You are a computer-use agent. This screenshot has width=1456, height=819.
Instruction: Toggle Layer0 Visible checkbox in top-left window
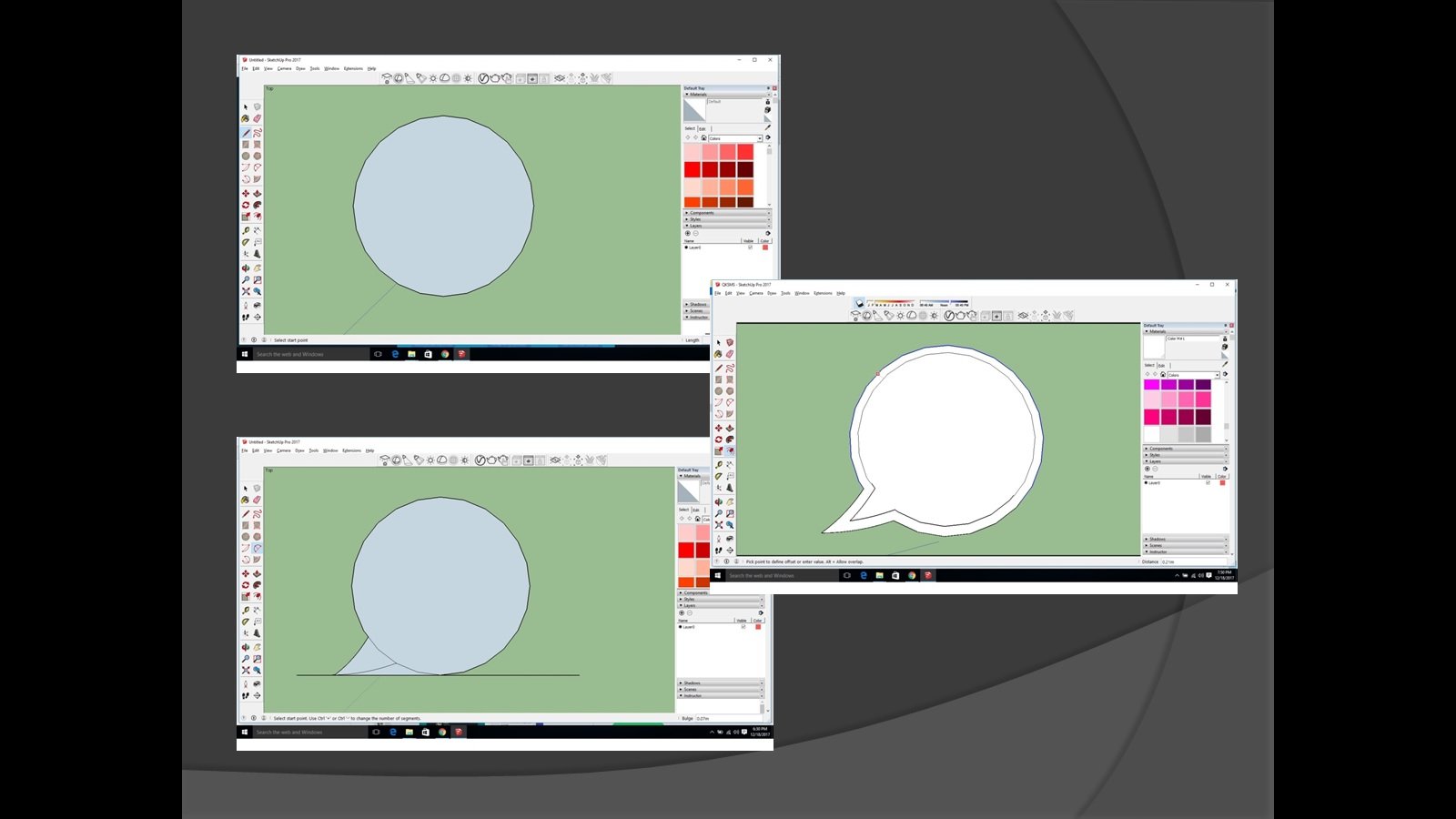click(750, 248)
